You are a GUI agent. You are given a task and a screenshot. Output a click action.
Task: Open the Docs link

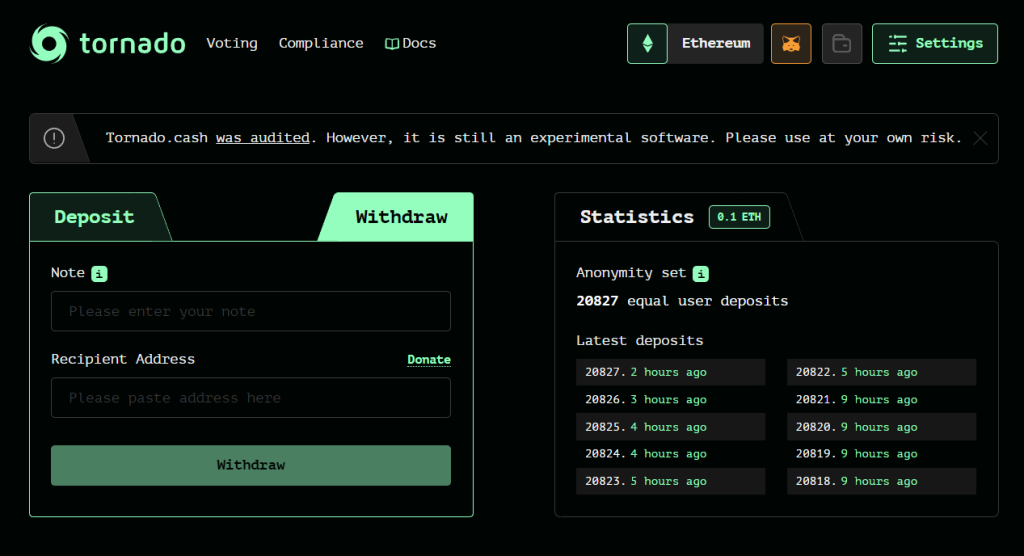point(410,43)
